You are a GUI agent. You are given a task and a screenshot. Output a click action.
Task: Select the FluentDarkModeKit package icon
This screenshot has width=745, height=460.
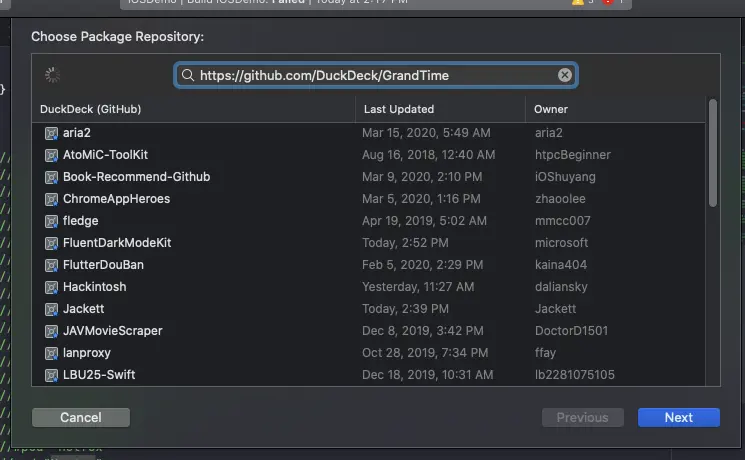[x=51, y=243]
